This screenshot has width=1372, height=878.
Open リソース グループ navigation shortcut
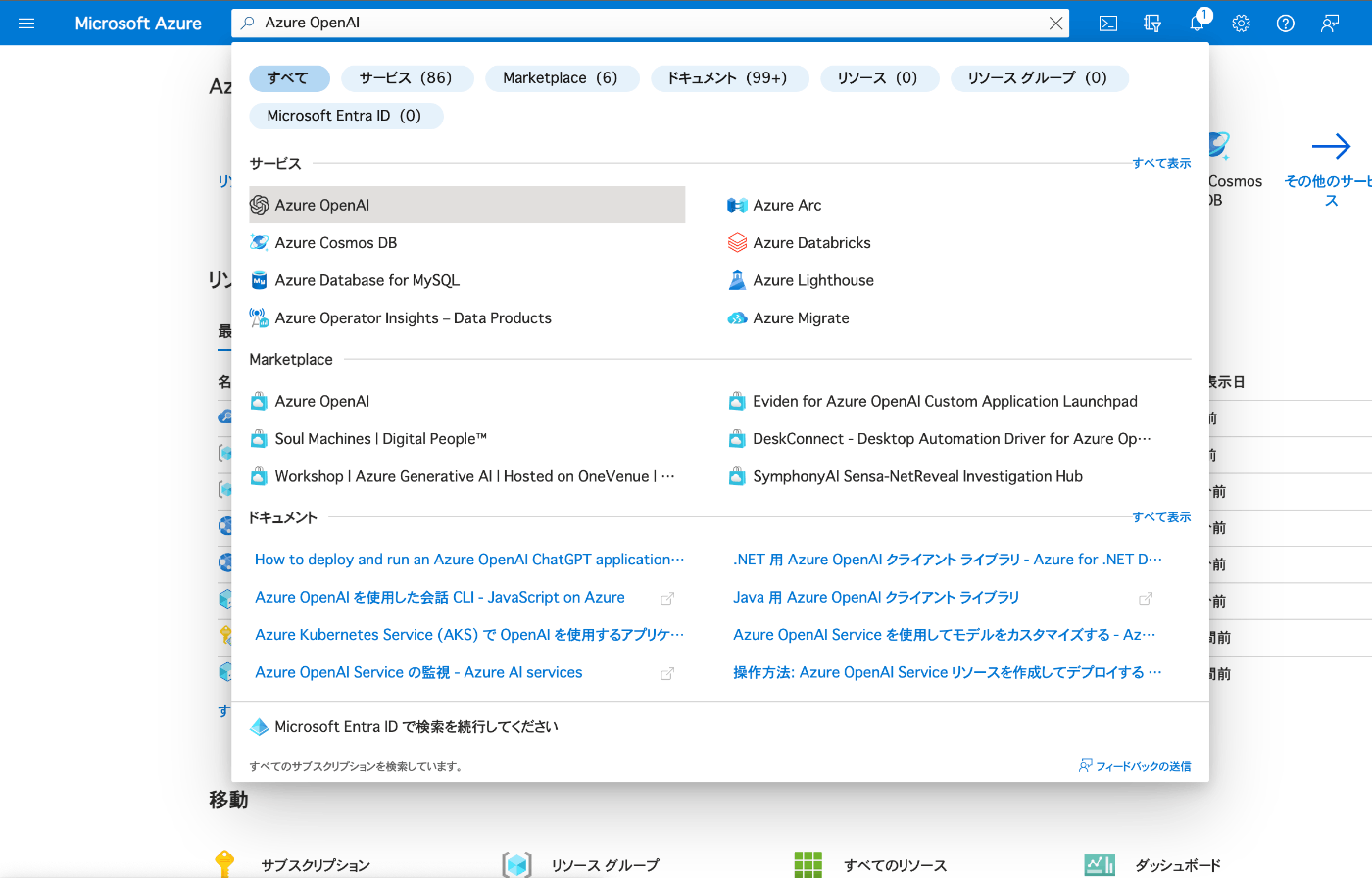point(605,865)
